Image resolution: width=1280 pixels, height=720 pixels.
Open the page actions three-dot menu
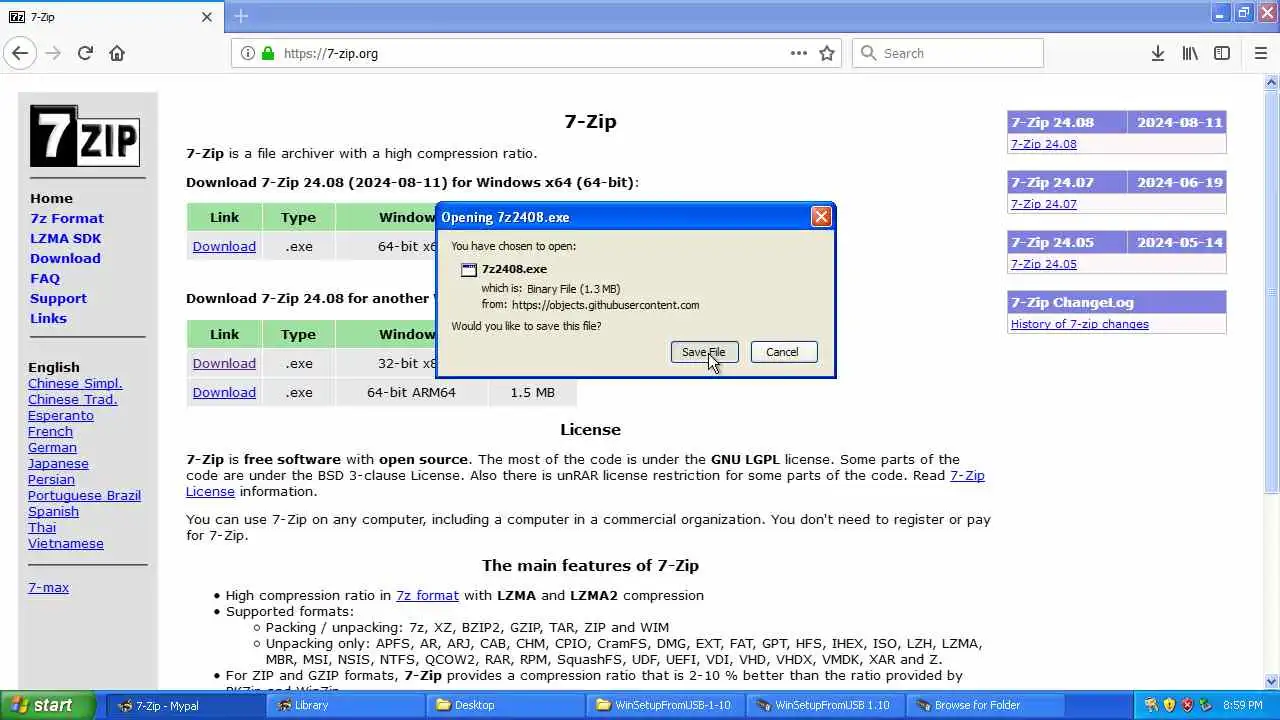[x=798, y=53]
